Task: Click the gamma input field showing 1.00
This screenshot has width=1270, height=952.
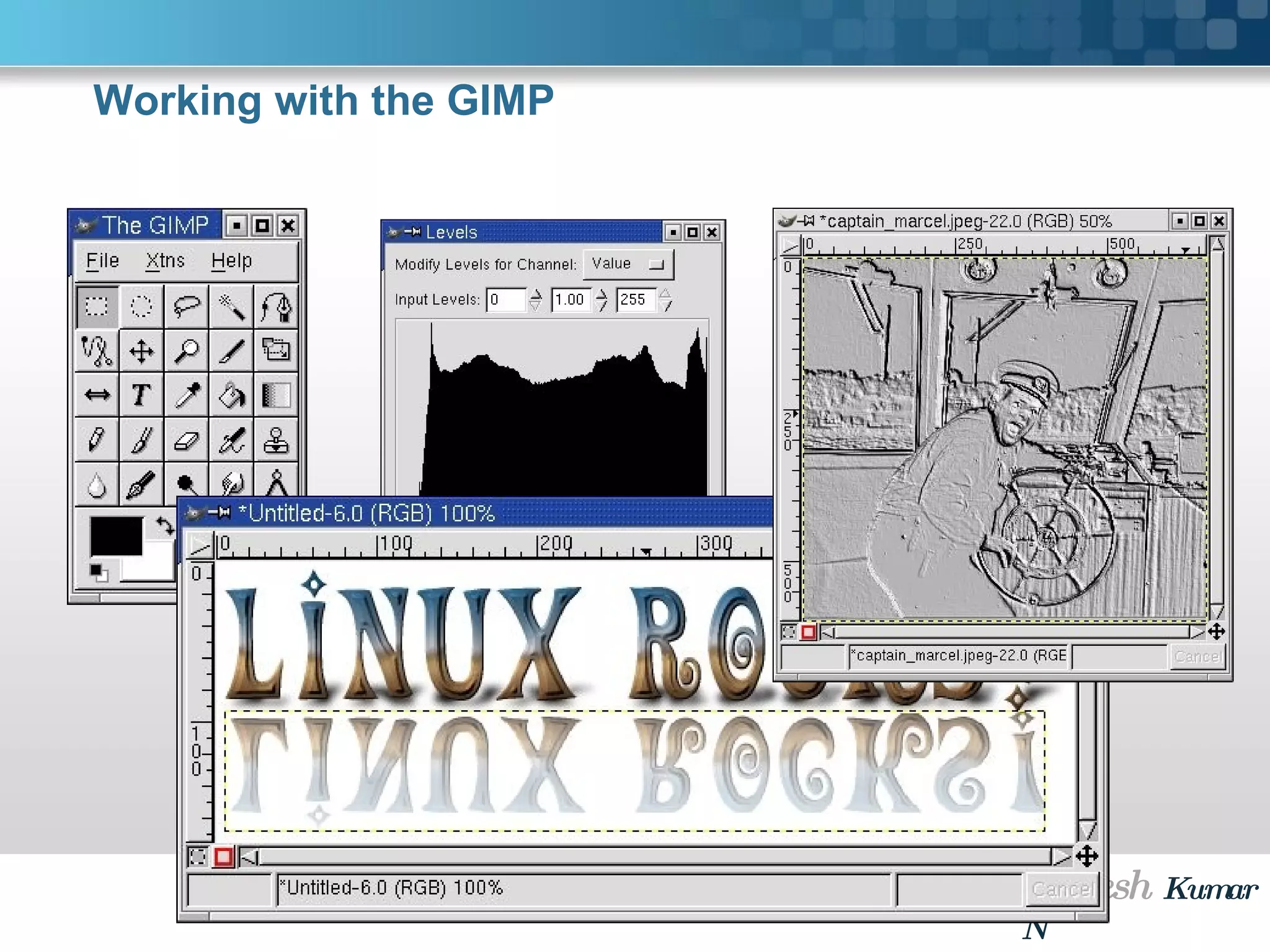Action: point(571,300)
